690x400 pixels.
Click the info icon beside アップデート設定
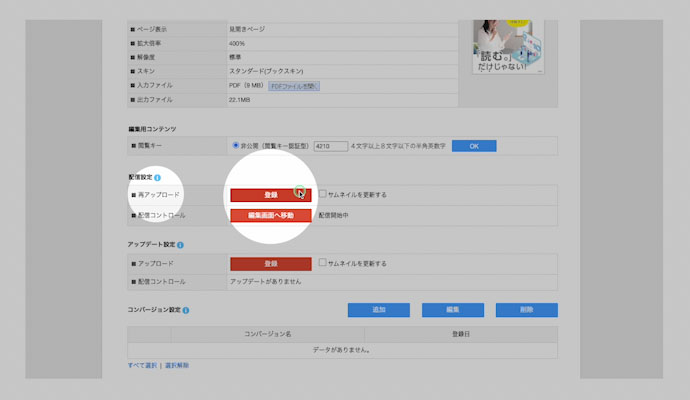pyautogui.click(x=180, y=245)
